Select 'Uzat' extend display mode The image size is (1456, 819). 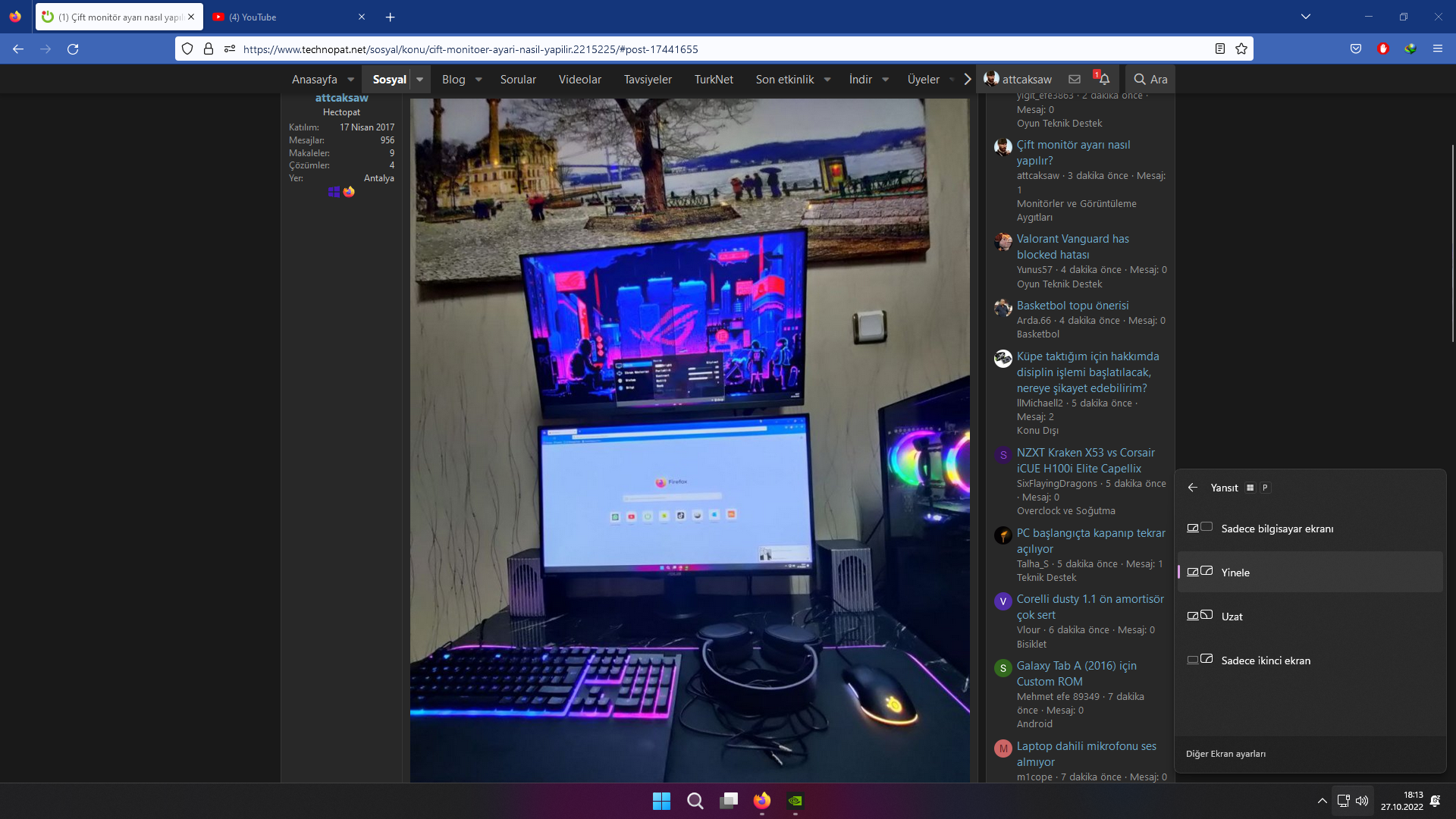point(1232,617)
